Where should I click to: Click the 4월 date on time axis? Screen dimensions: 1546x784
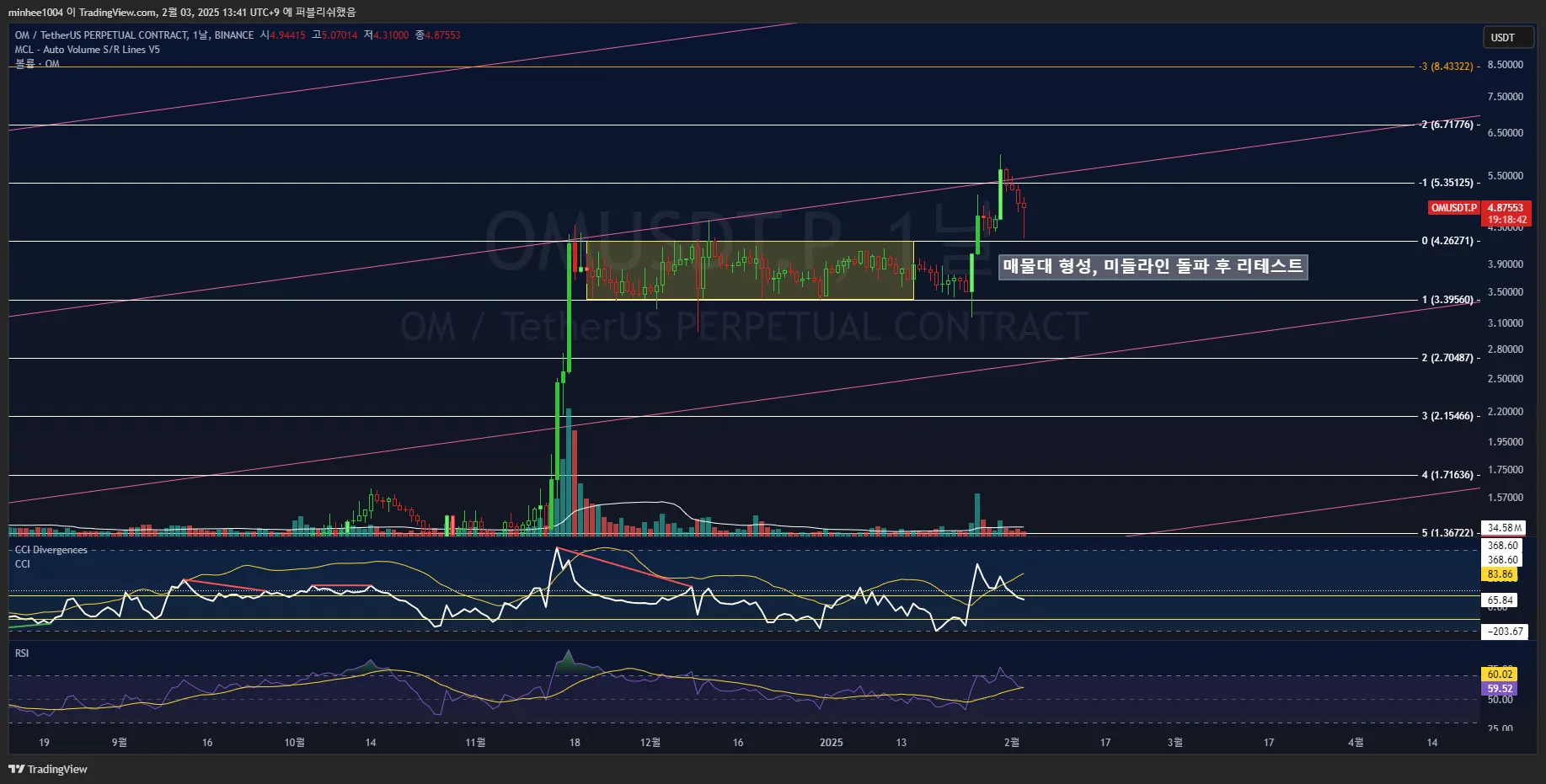point(1356,742)
